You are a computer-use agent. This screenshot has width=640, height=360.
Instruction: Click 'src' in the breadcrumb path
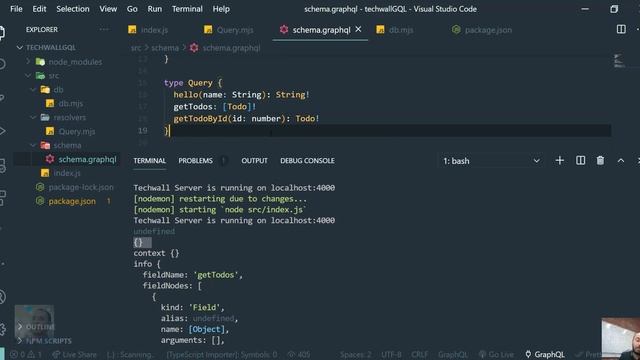pos(136,48)
